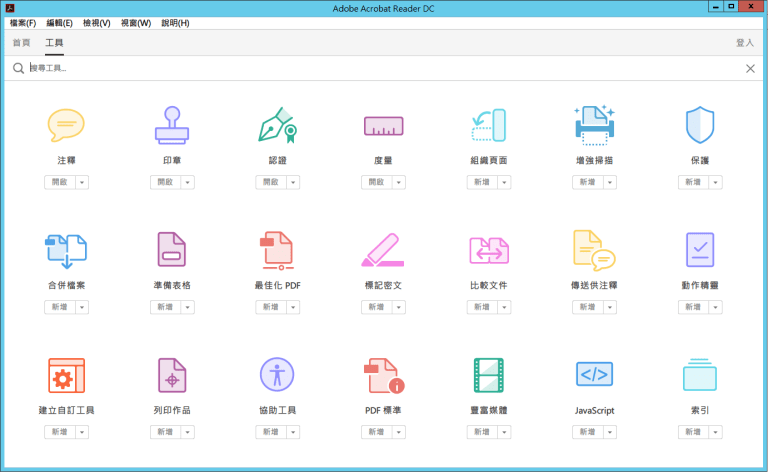Click the 增強掃描 label text
768x473 pixels.
pyautogui.click(x=594, y=160)
